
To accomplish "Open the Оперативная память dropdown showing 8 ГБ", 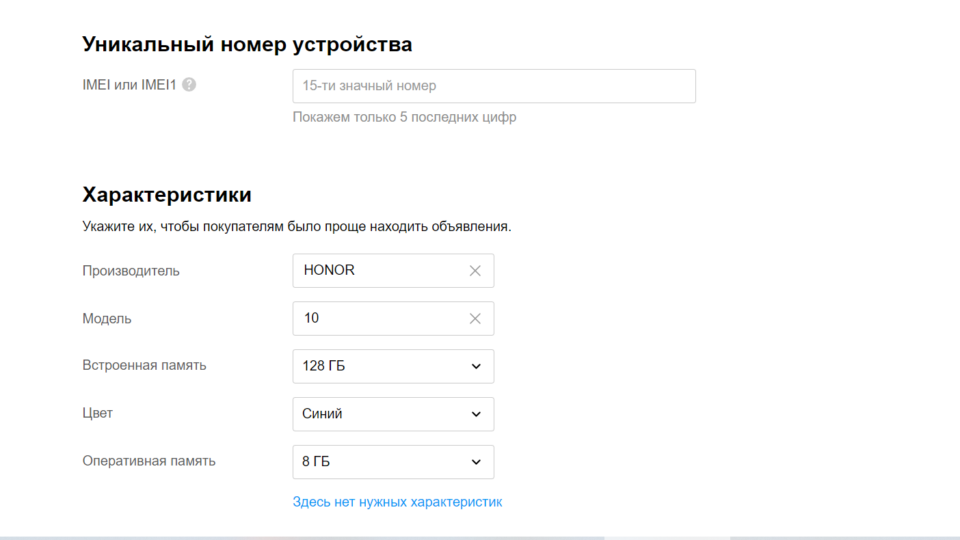I will (393, 462).
